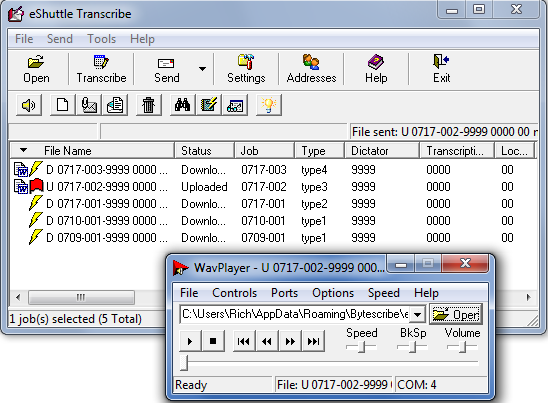Rewind audio in WavPlayer
This screenshot has width=548, height=403.
[x=267, y=341]
